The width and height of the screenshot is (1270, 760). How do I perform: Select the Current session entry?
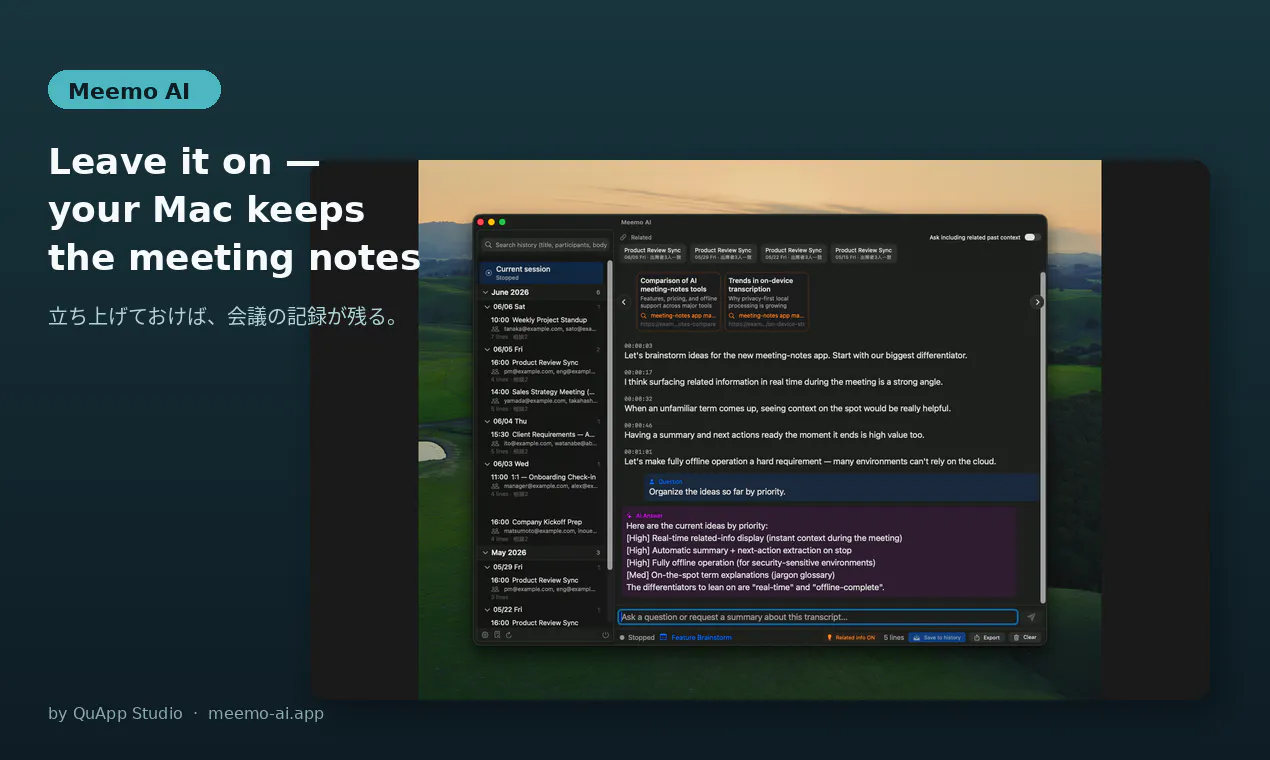click(x=541, y=273)
